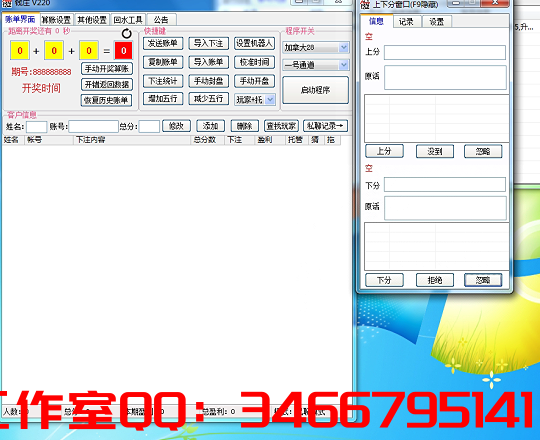540x440 pixels.
Task: Click the 发送账单 button
Action: (x=163, y=43)
